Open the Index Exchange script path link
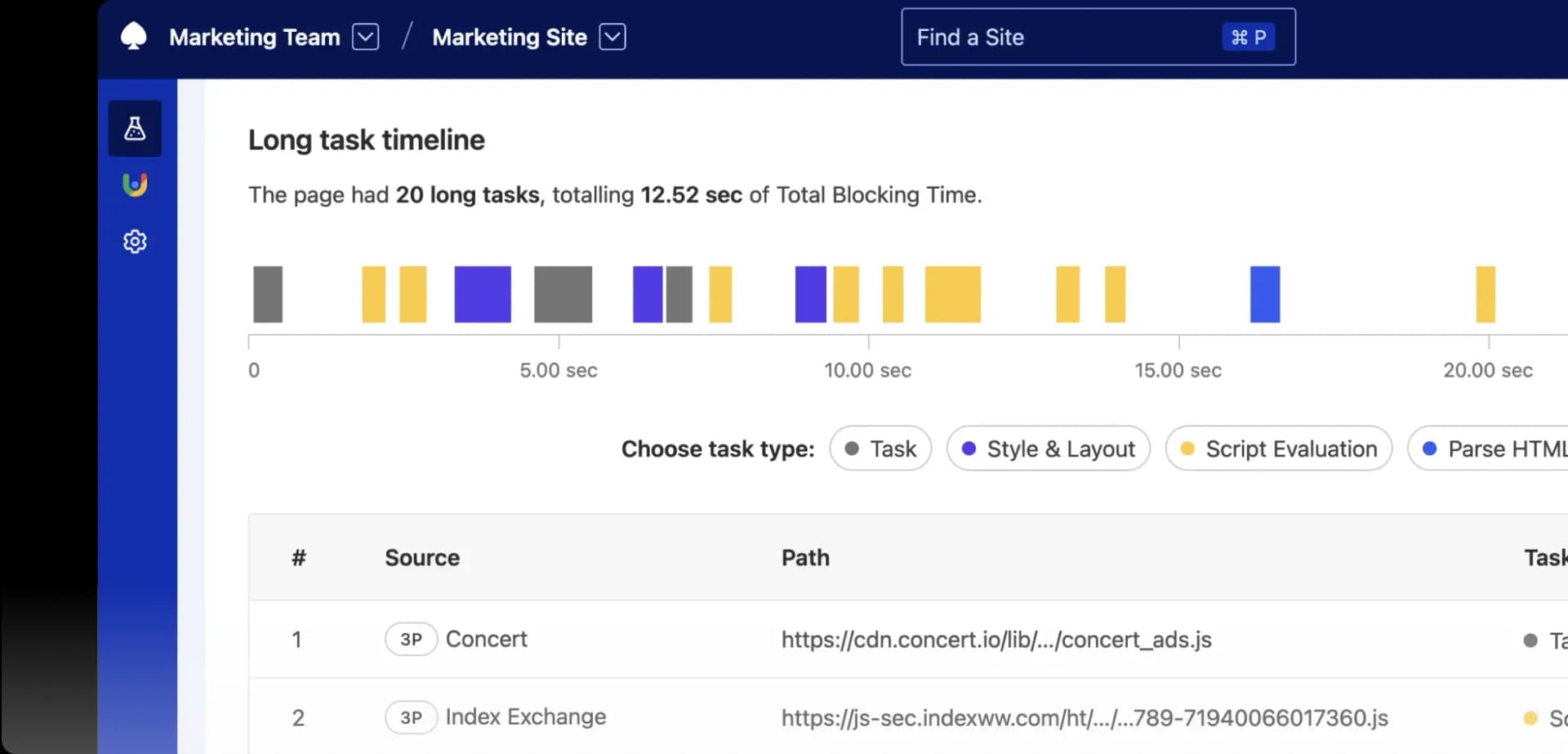Screen dimensions: 1568x754 point(1084,717)
